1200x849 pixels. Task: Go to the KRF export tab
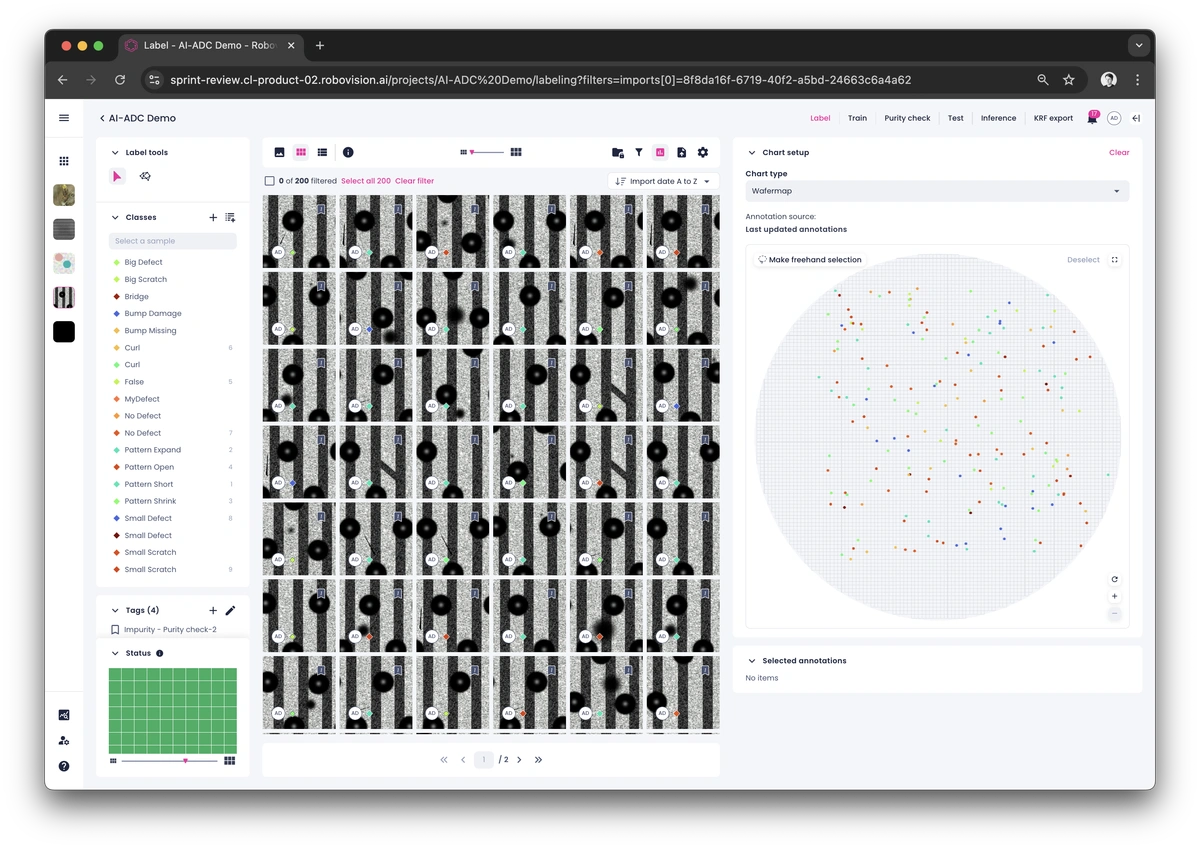pos(1053,118)
